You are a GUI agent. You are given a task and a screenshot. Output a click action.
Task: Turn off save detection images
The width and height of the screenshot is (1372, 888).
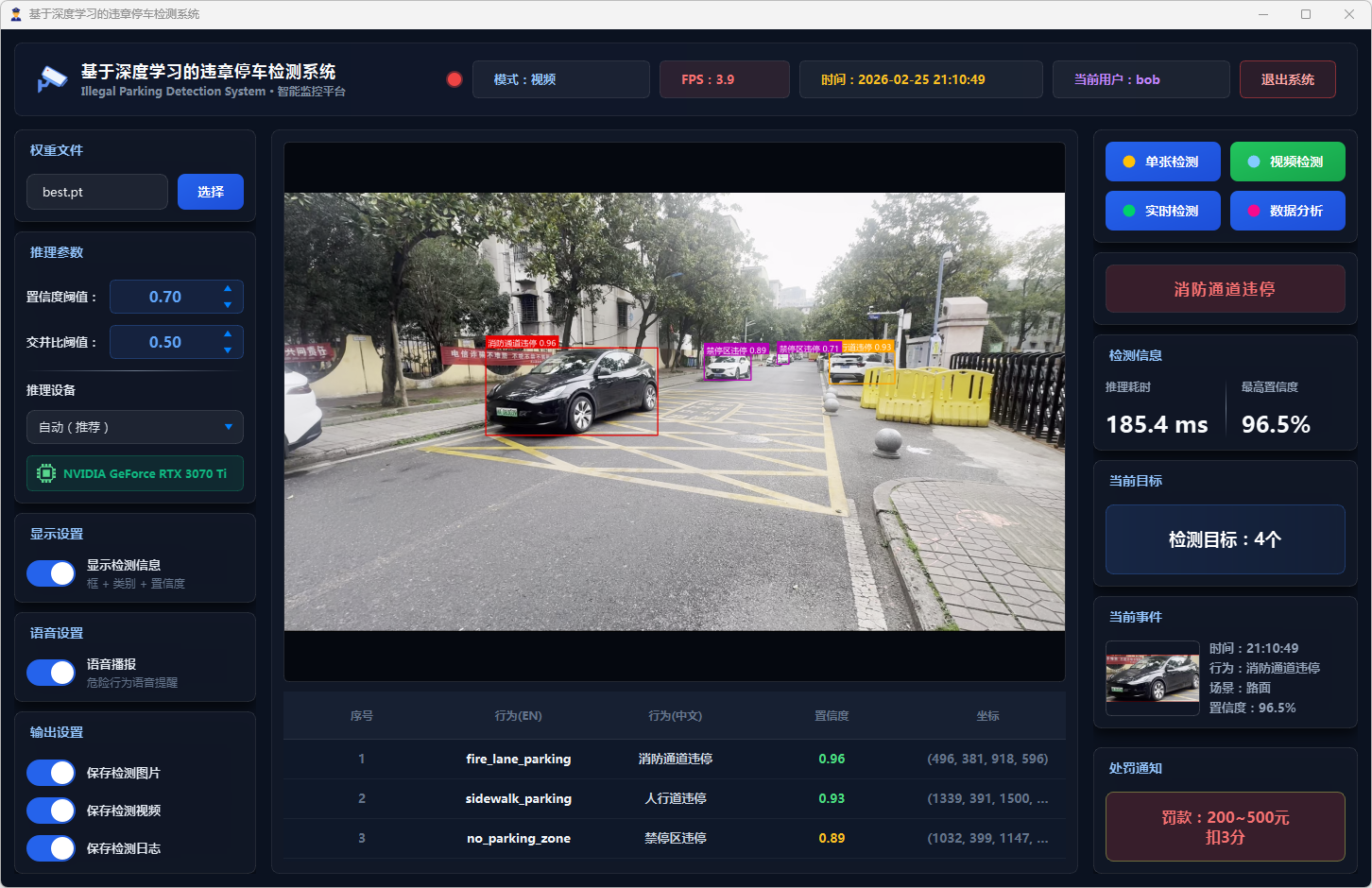[51, 773]
